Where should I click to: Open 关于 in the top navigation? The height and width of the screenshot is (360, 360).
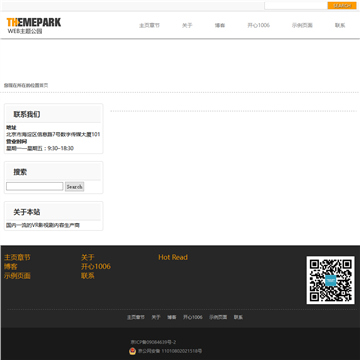click(187, 25)
